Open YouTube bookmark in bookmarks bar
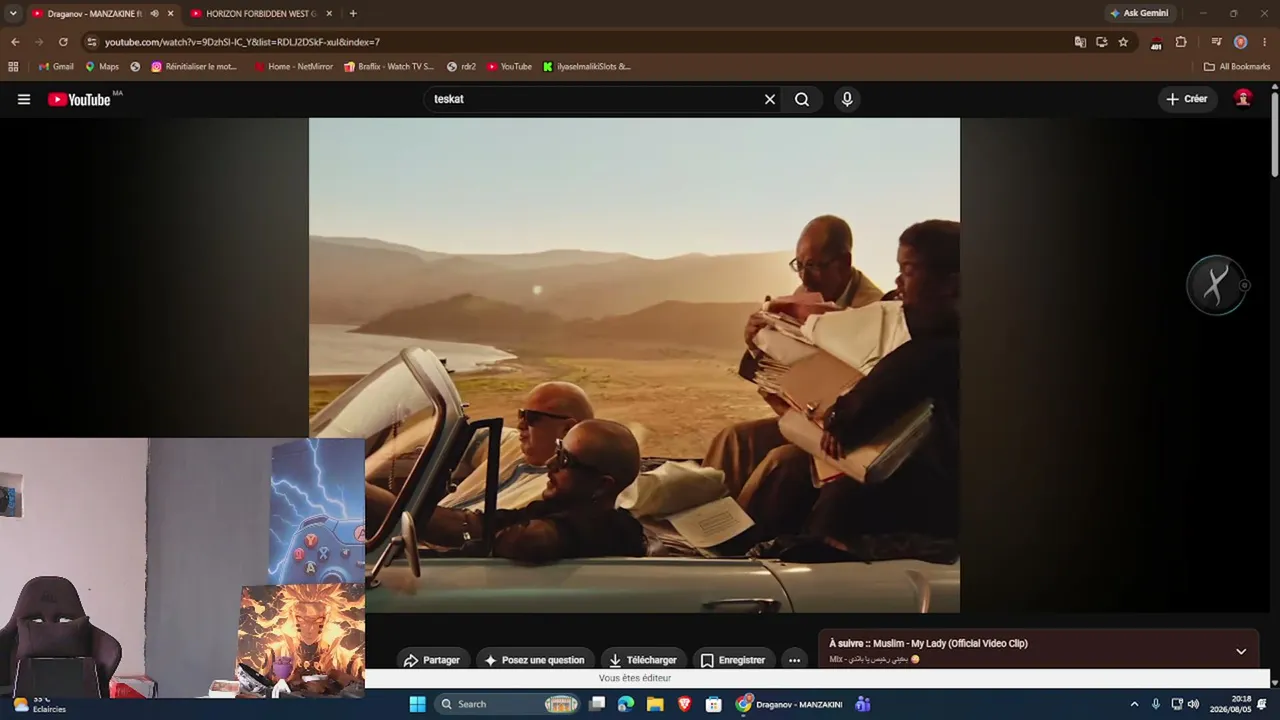This screenshot has height=720, width=1280. click(x=509, y=67)
